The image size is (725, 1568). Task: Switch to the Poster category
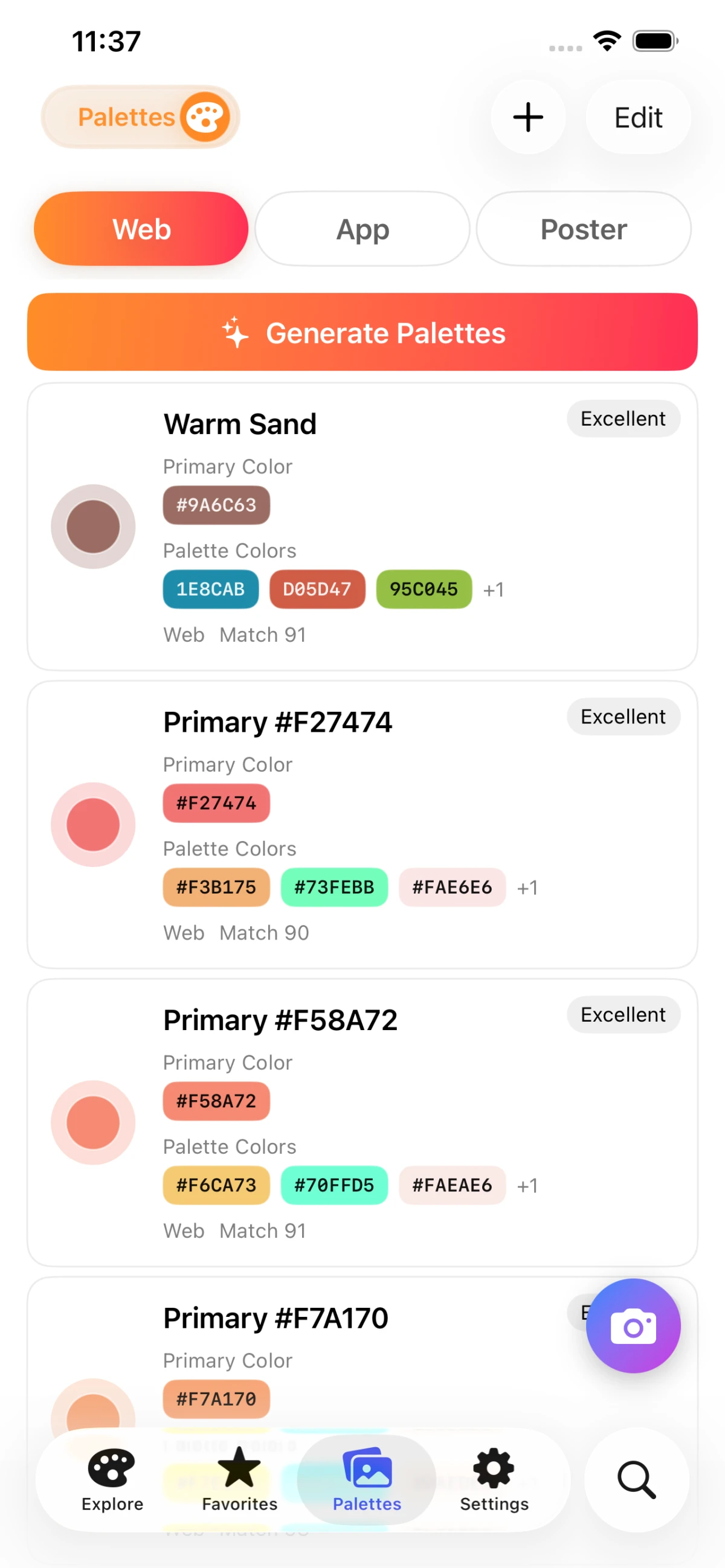point(583,229)
